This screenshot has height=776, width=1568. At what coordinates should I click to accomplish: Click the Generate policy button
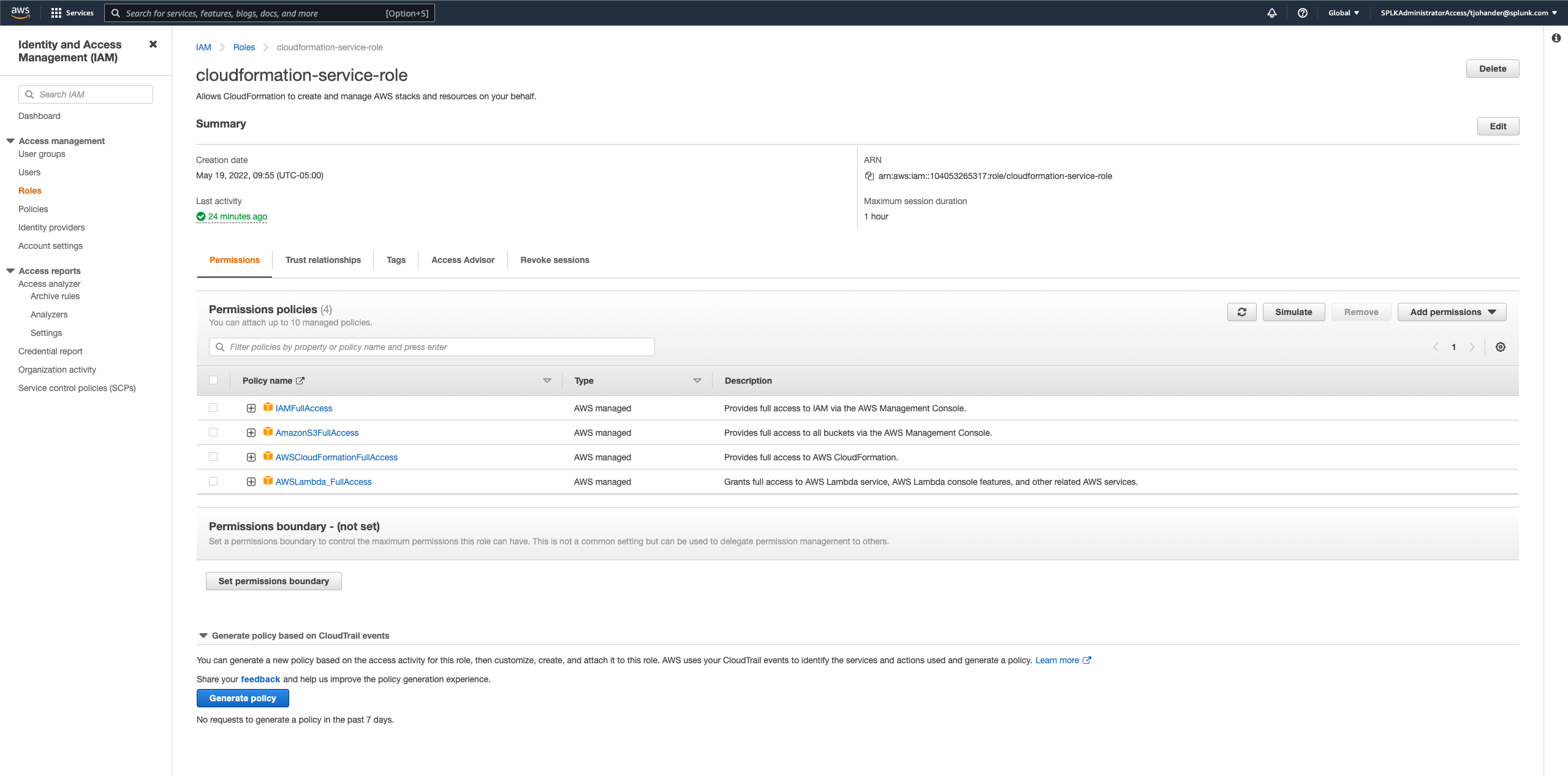[x=243, y=698]
